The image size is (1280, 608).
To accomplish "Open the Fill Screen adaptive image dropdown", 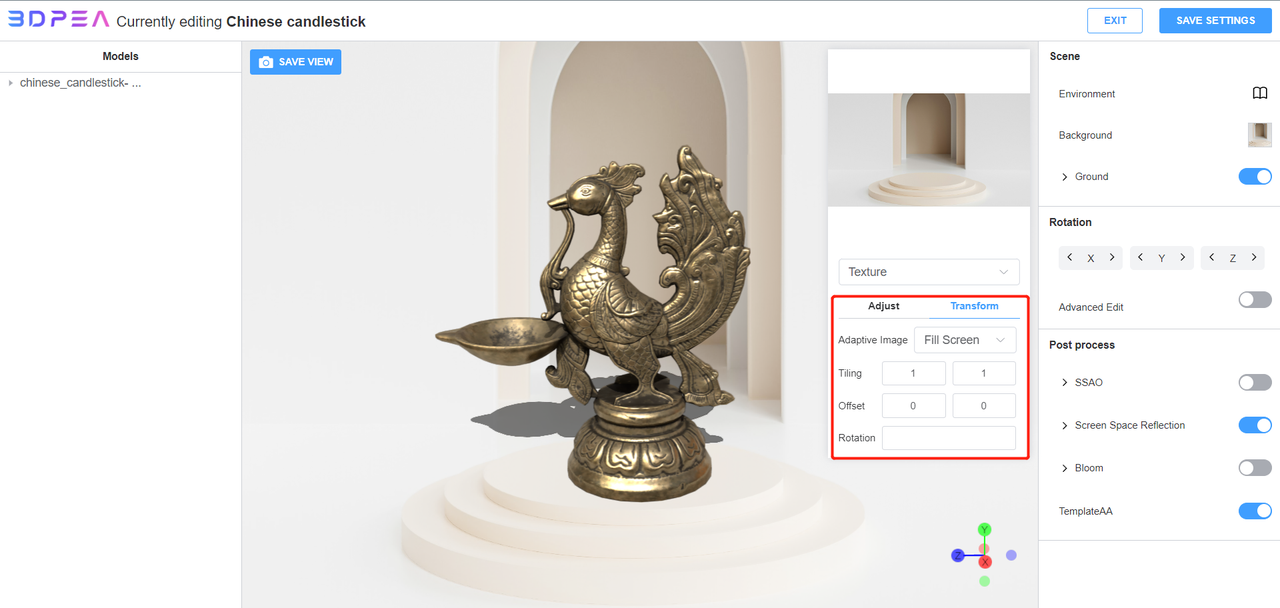I will (965, 340).
